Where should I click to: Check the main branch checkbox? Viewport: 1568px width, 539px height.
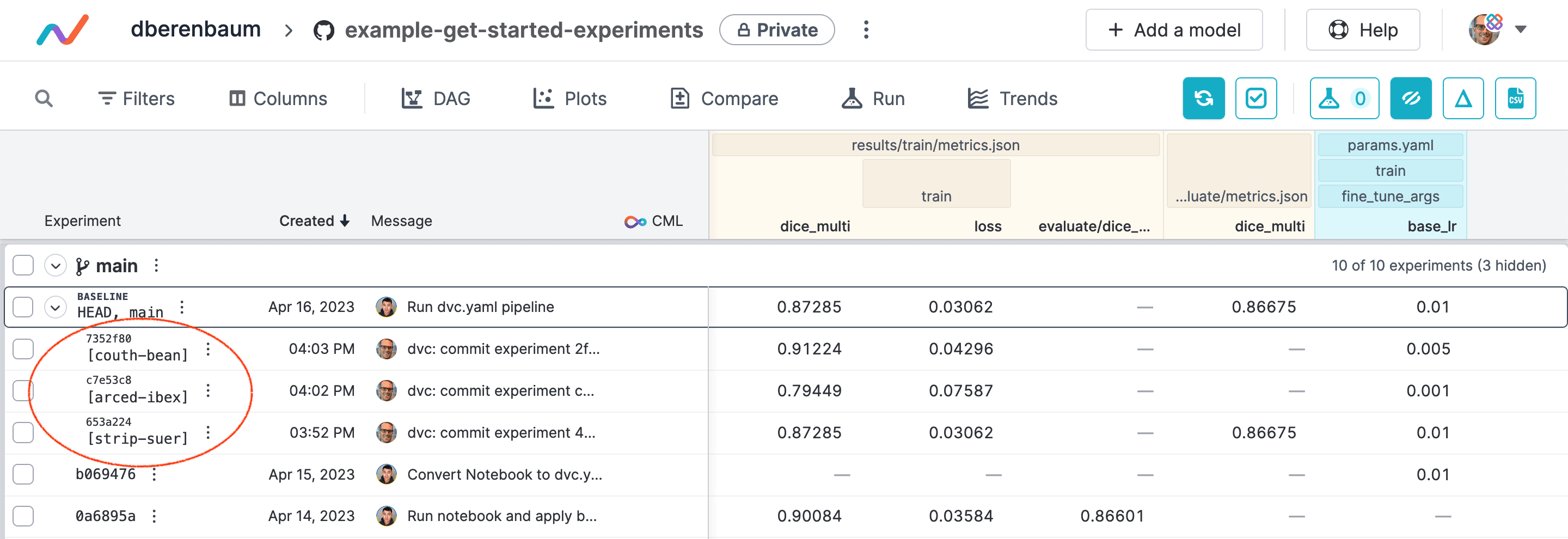23,266
